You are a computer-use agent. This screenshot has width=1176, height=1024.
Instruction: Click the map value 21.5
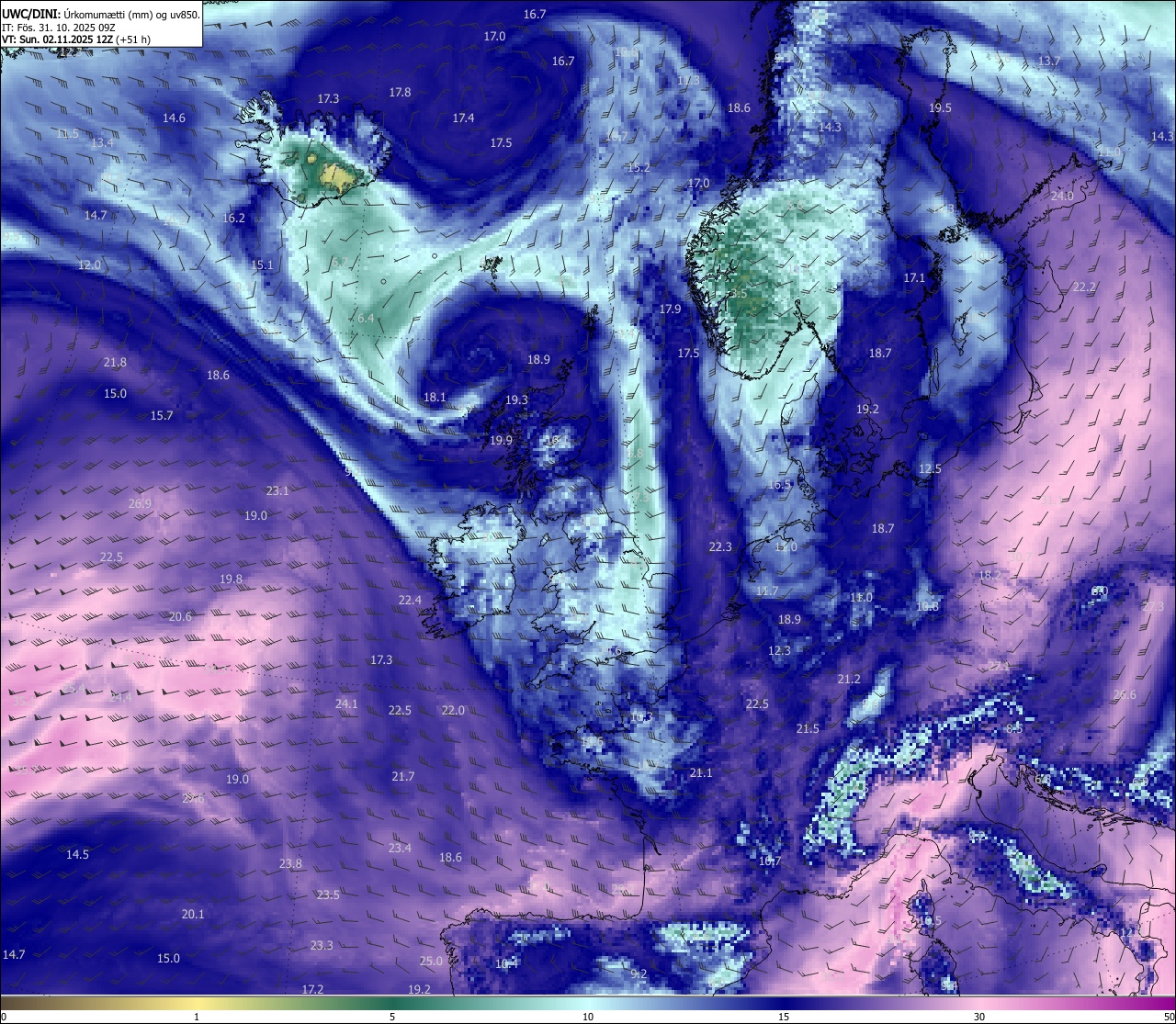[808, 728]
